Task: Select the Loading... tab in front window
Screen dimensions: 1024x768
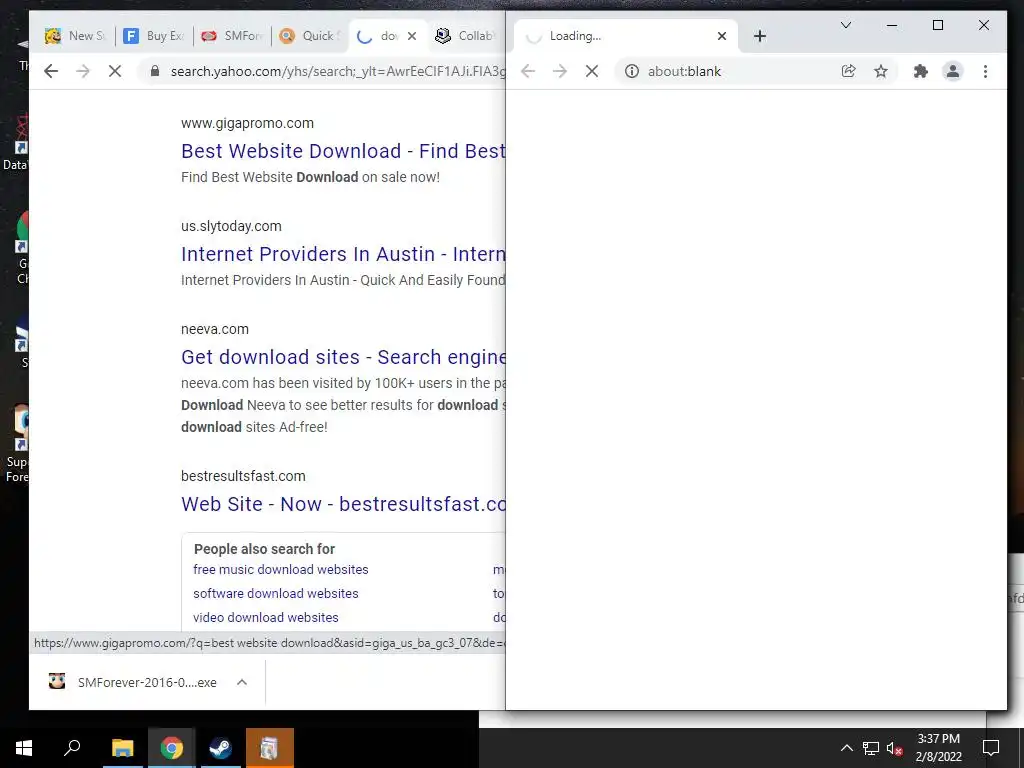Action: (626, 36)
